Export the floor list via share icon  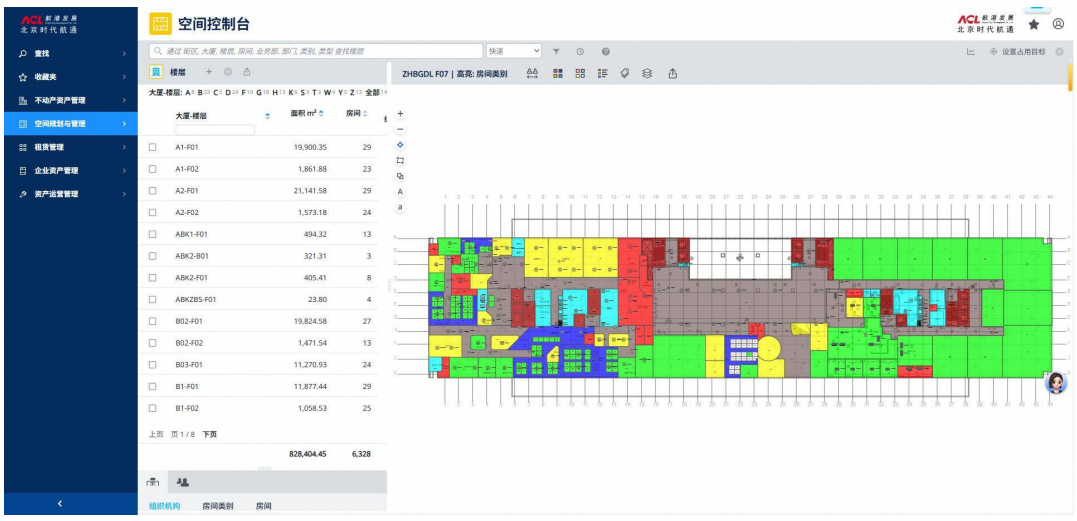pyautogui.click(x=247, y=71)
